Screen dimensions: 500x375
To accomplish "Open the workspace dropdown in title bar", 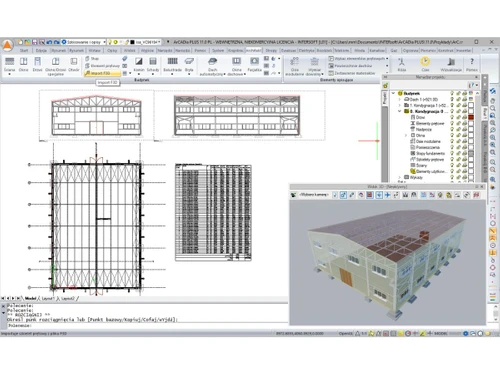I will tap(104, 42).
